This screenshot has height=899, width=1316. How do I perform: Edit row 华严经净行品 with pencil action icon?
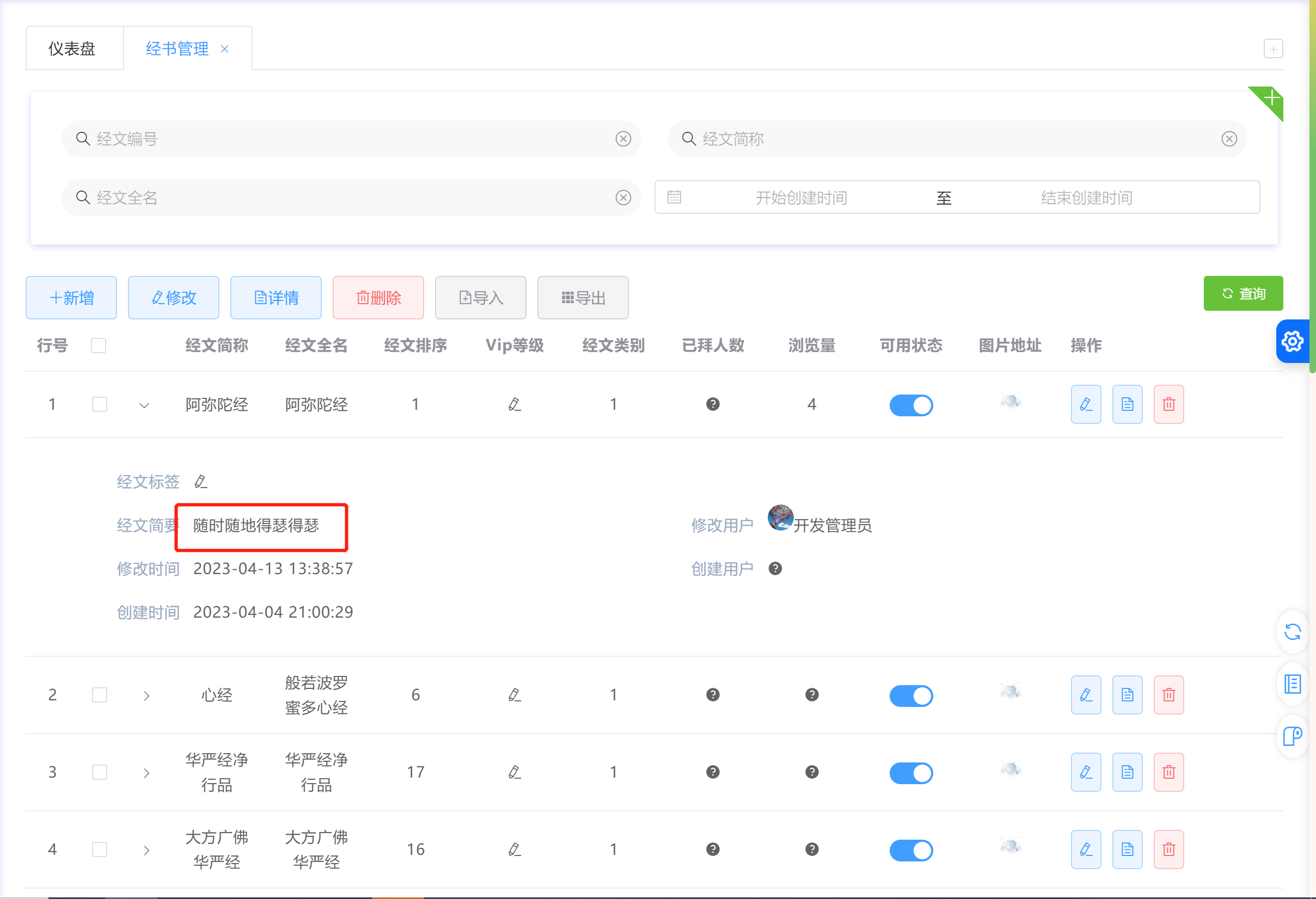[1086, 772]
